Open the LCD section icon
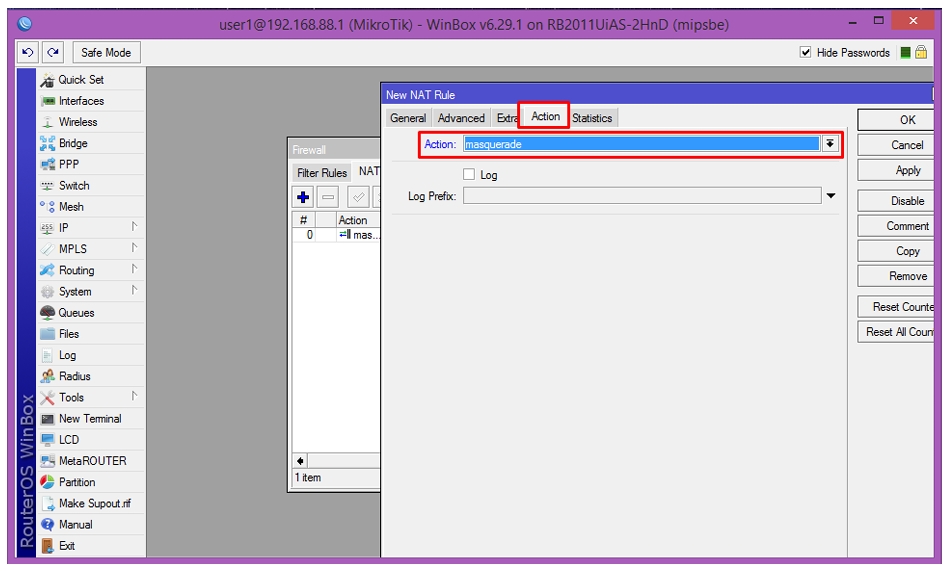This screenshot has width=949, height=571. pos(48,440)
